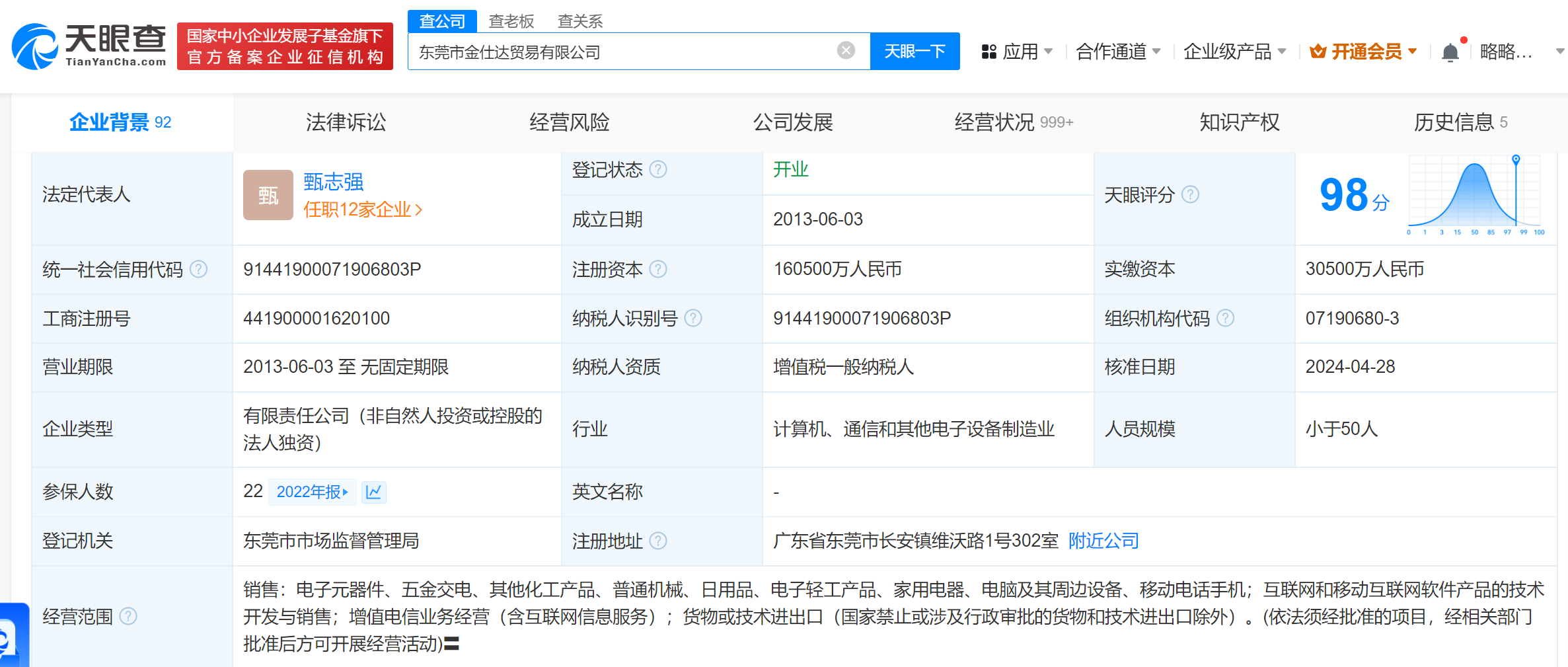Click the 天眼查 logo
This screenshot has height=667, width=1568.
point(89,46)
